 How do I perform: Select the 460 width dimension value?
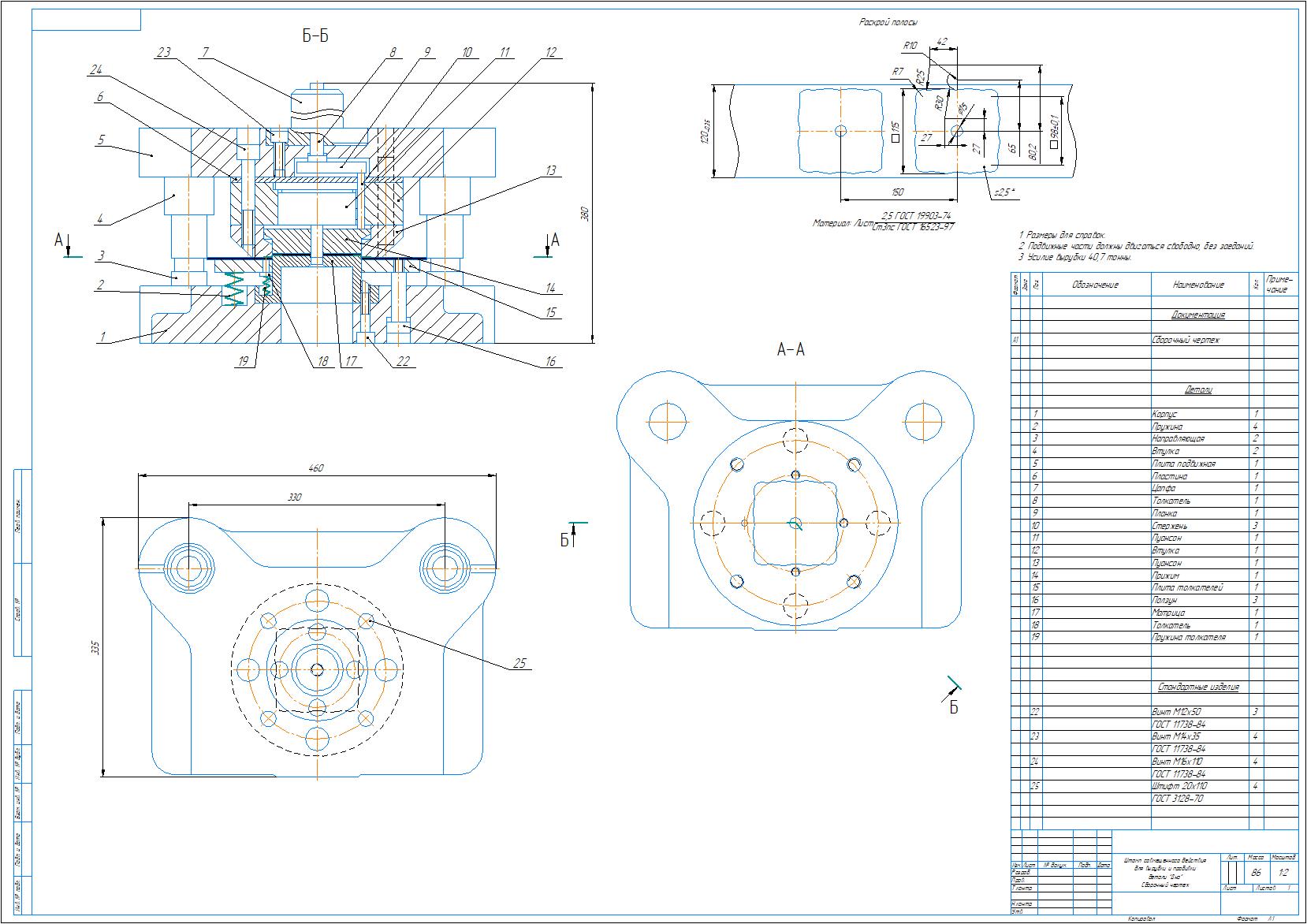click(315, 468)
